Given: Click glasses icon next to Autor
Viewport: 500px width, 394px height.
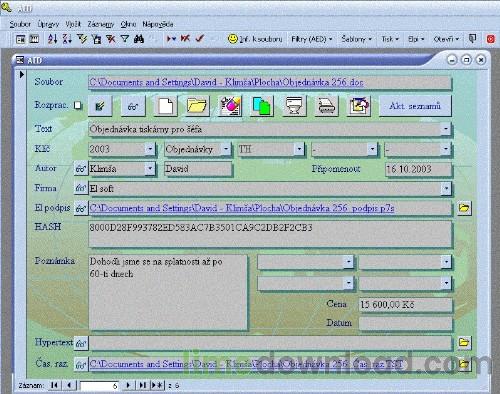Looking at the screenshot, I should [x=81, y=169].
